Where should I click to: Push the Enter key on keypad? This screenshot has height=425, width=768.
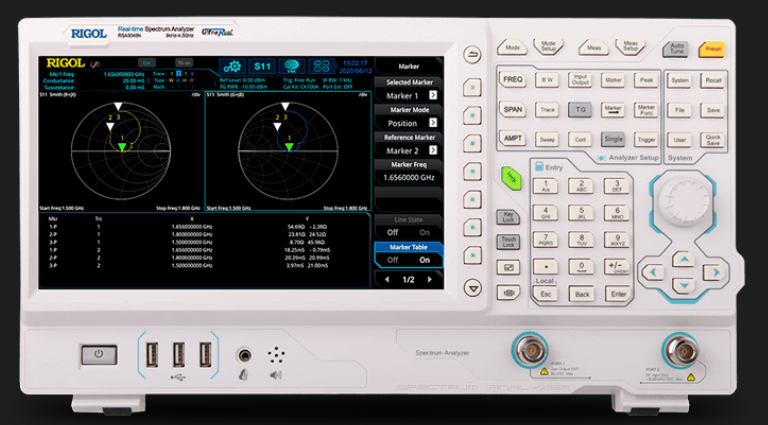[618, 294]
